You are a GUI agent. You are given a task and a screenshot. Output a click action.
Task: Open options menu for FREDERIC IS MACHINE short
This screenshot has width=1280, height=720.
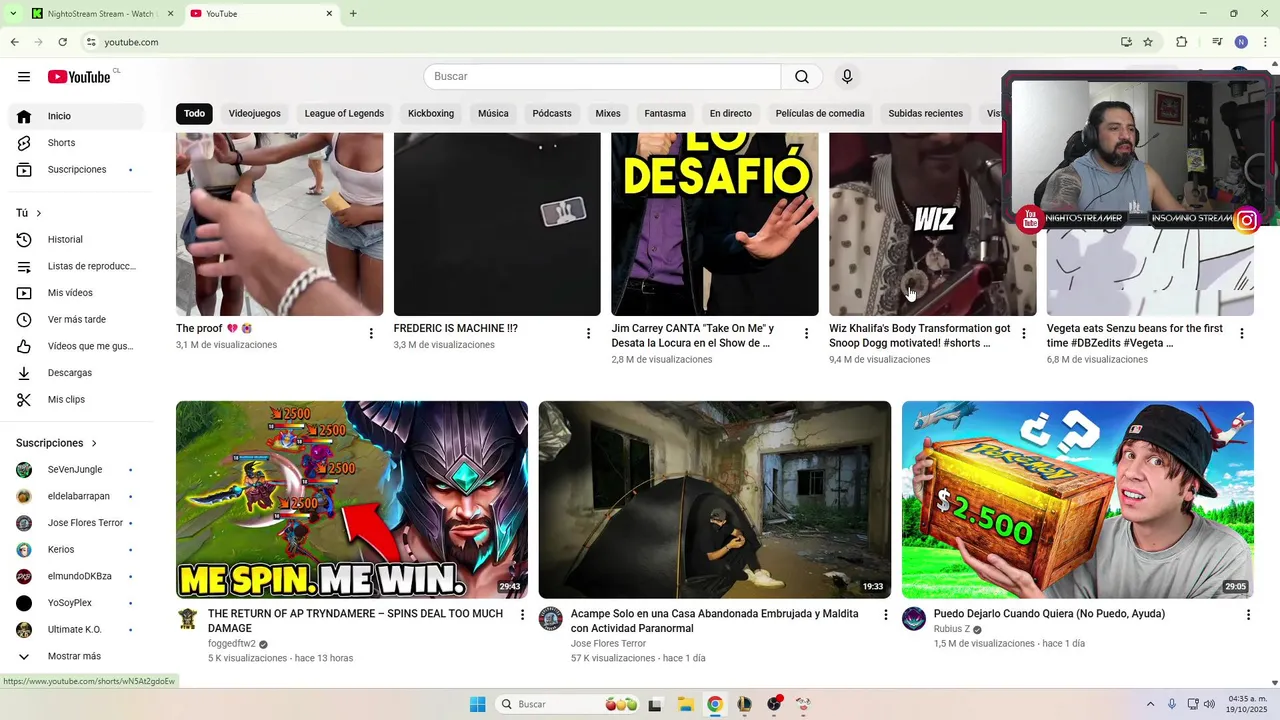point(588,334)
